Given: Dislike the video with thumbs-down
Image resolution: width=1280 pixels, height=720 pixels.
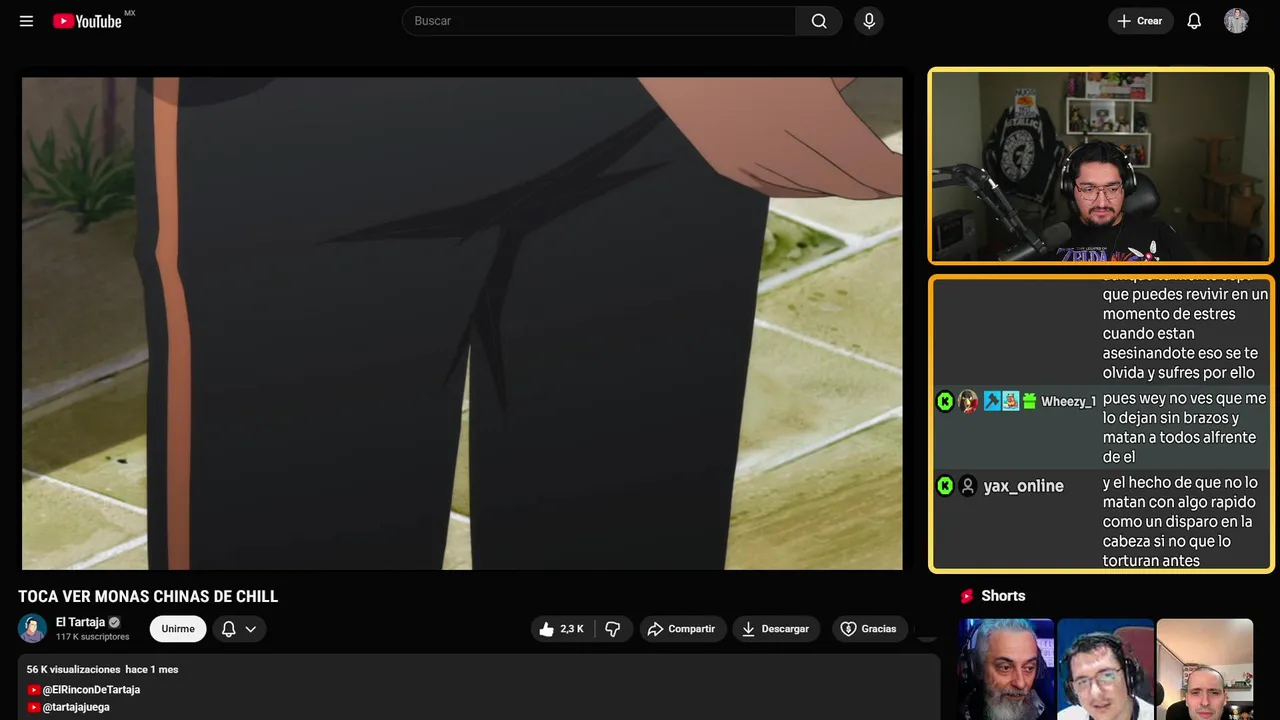Looking at the screenshot, I should (613, 629).
